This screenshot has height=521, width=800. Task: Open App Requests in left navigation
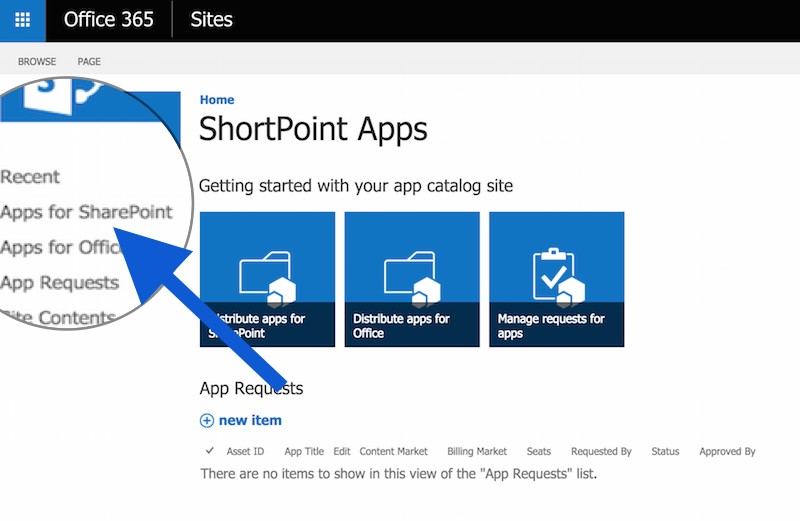pos(59,282)
